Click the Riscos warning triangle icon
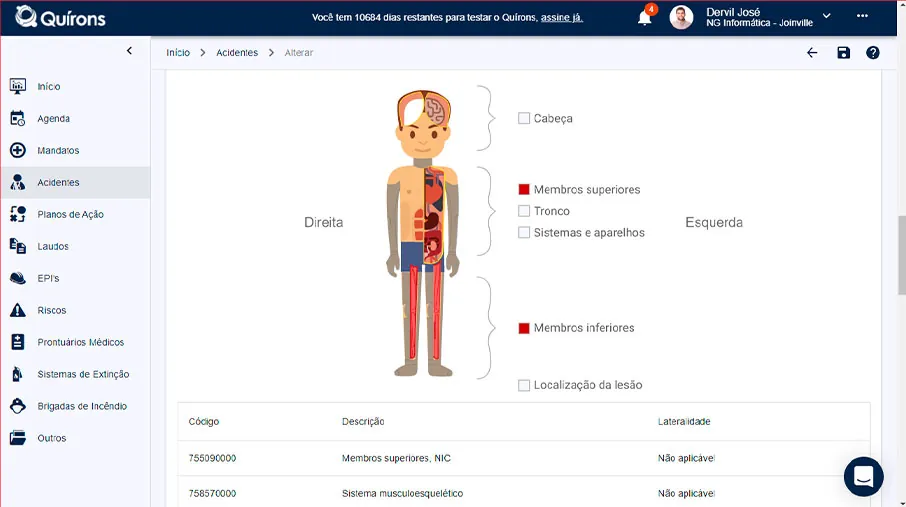The height and width of the screenshot is (507, 906). [17, 310]
